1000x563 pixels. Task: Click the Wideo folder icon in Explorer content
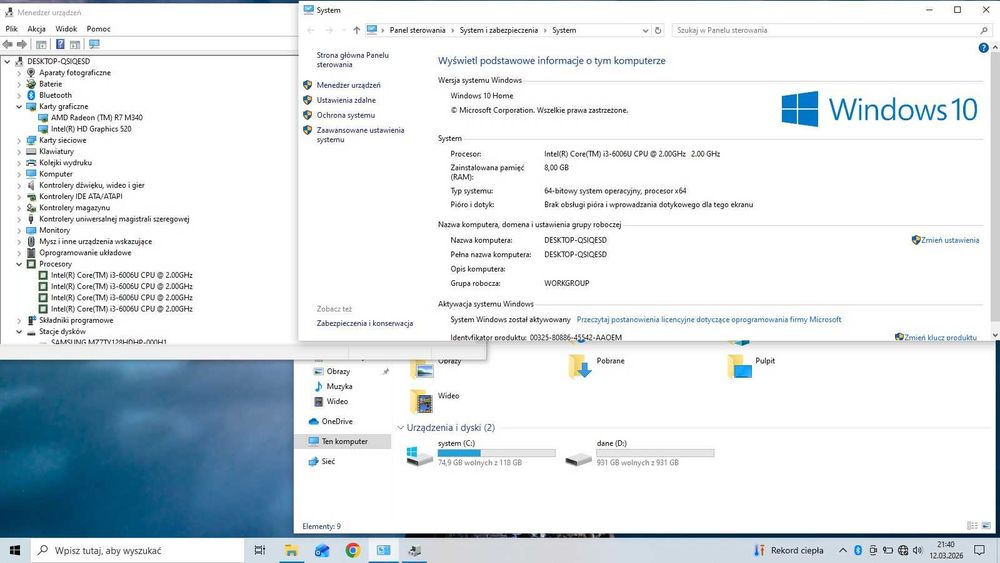click(x=422, y=401)
